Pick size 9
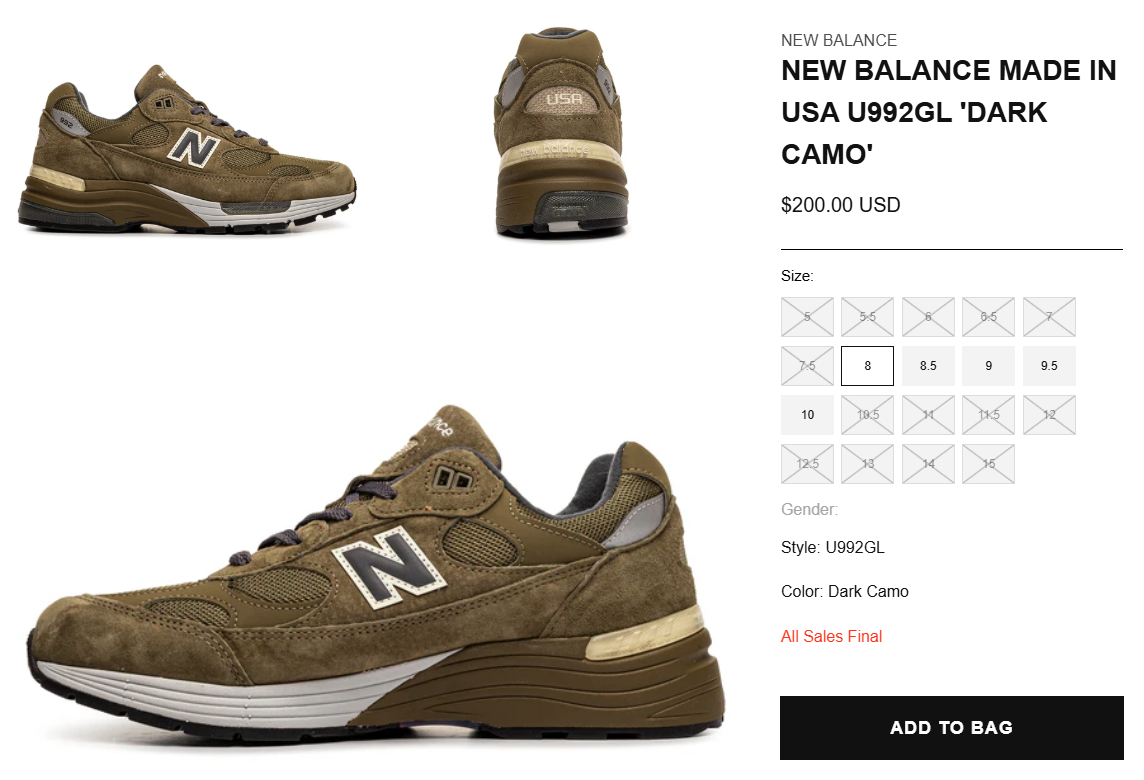 click(989, 366)
